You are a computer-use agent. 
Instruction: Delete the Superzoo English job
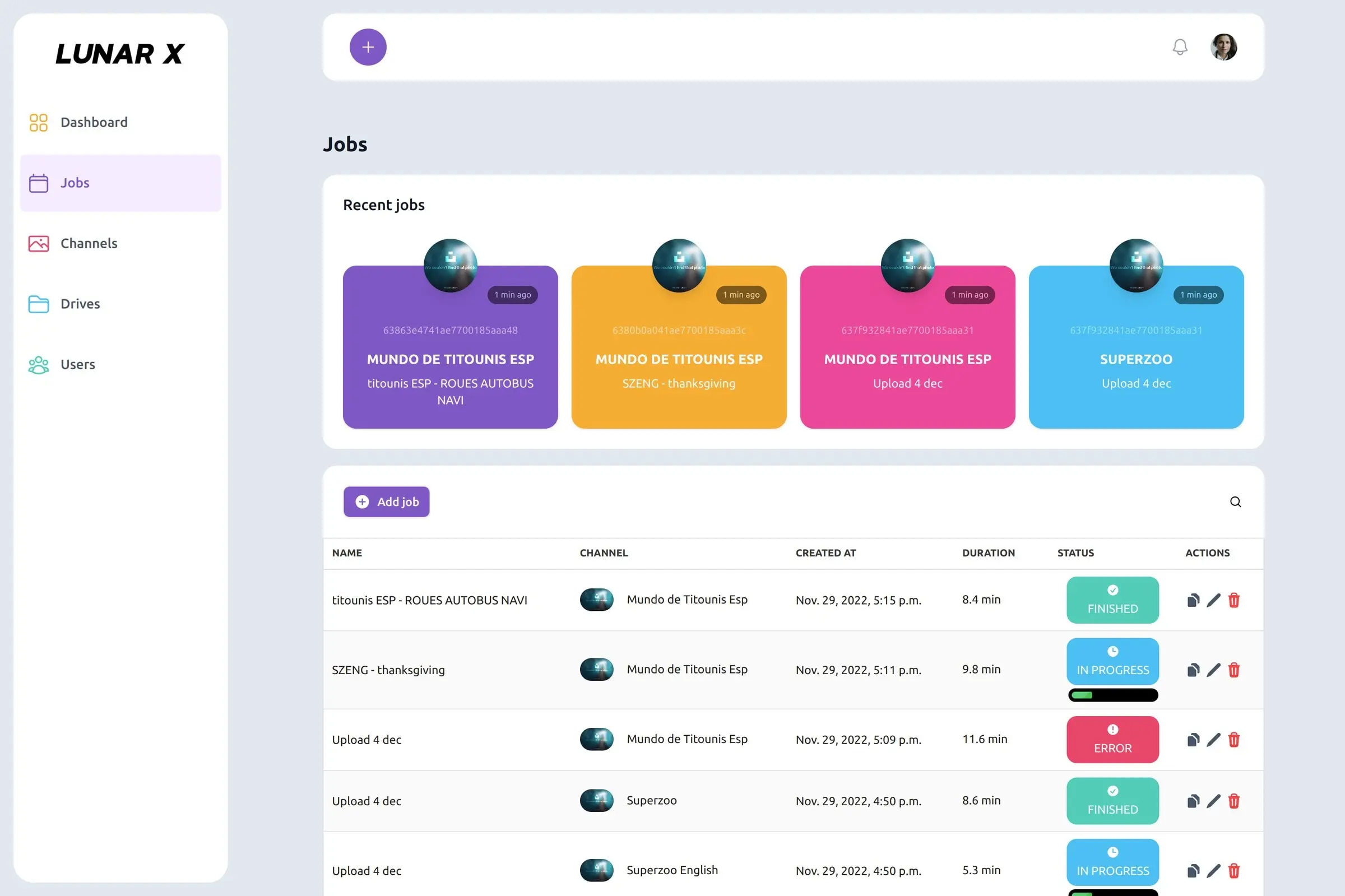pos(1234,871)
